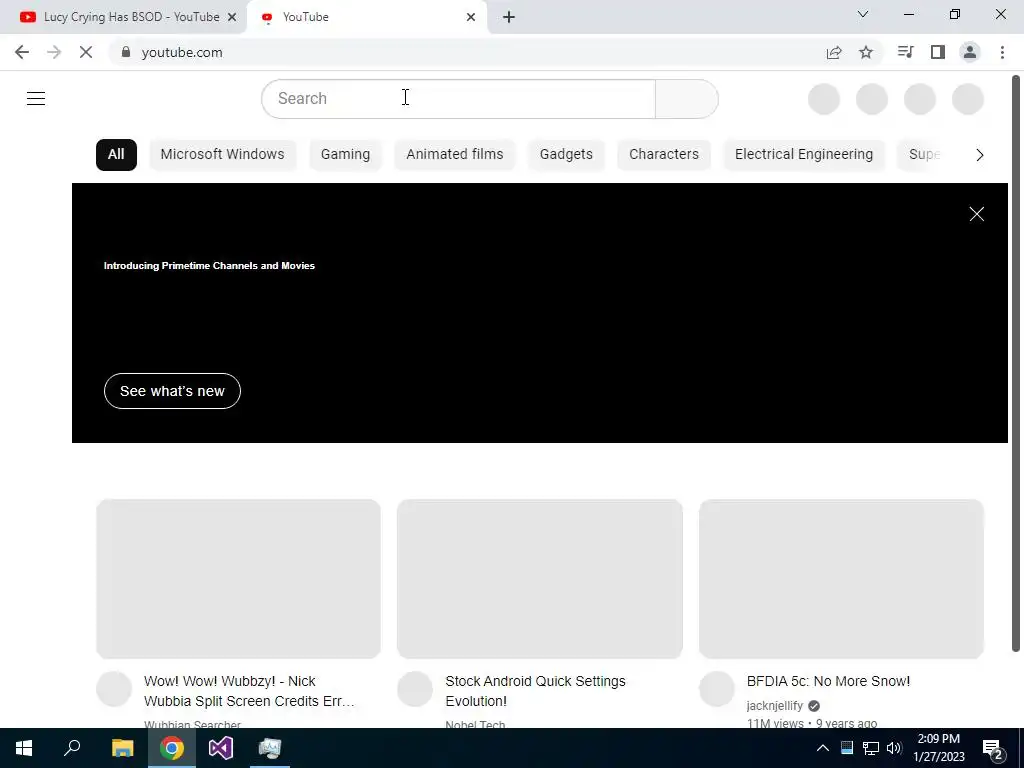Choose the Animated films chip
The height and width of the screenshot is (768, 1024).
(455, 155)
